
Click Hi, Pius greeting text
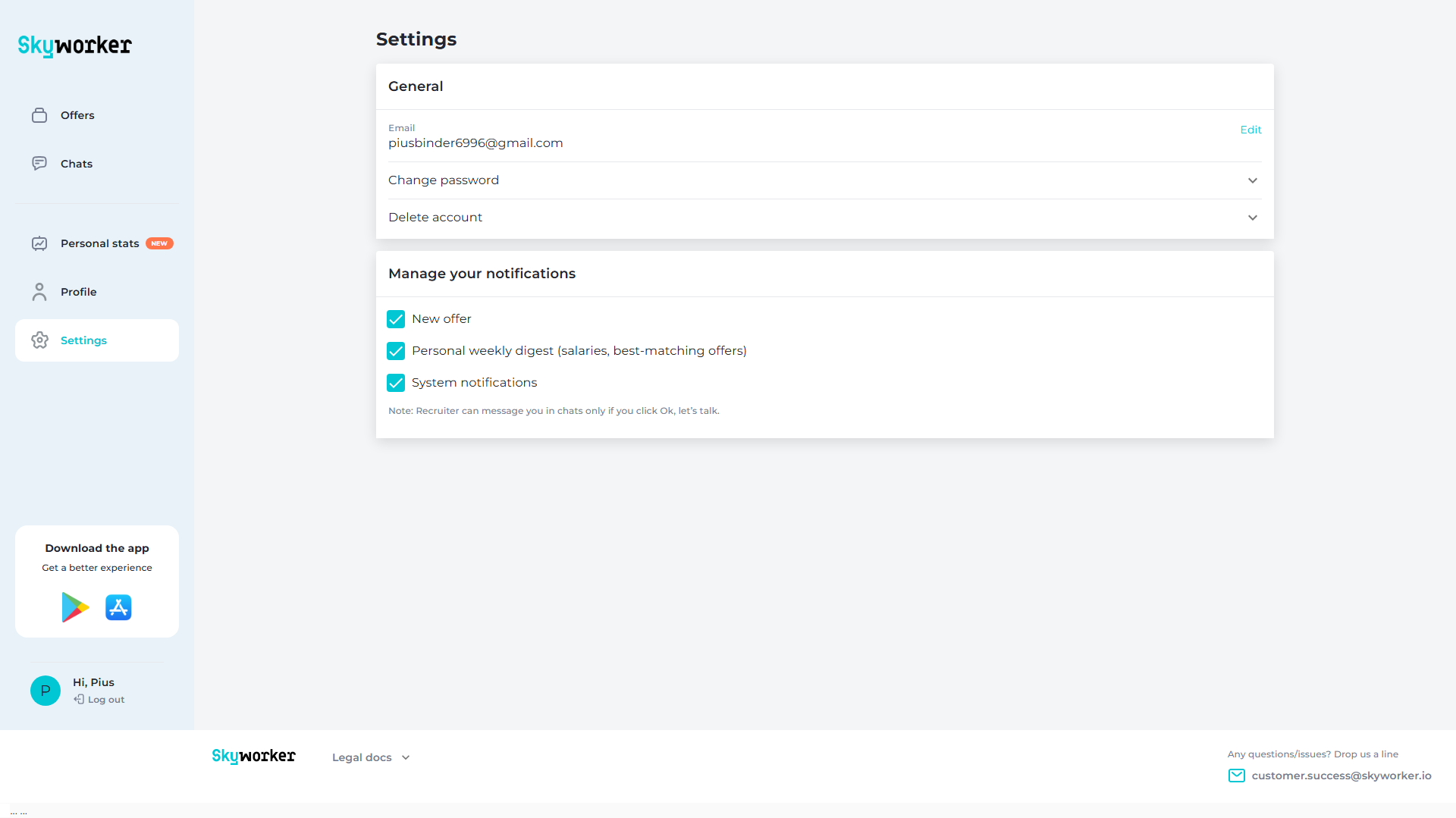tap(93, 682)
